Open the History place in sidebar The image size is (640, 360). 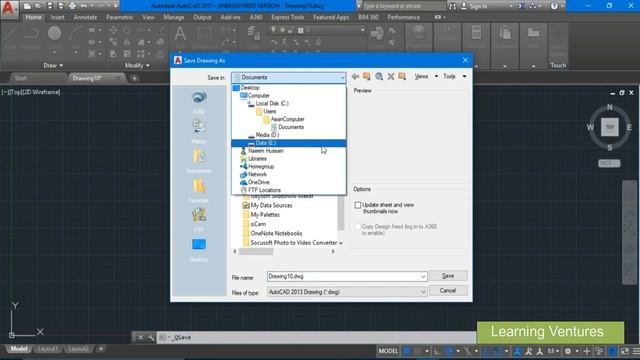(x=199, y=131)
